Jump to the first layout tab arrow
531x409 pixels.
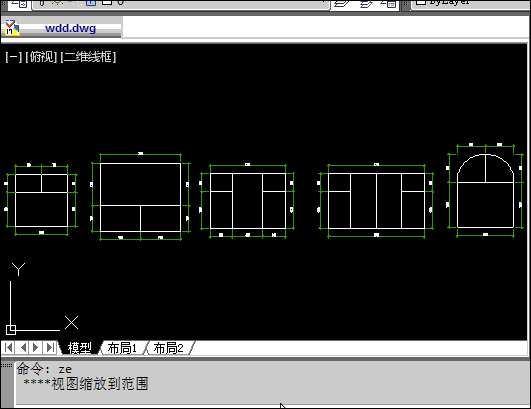coord(9,347)
